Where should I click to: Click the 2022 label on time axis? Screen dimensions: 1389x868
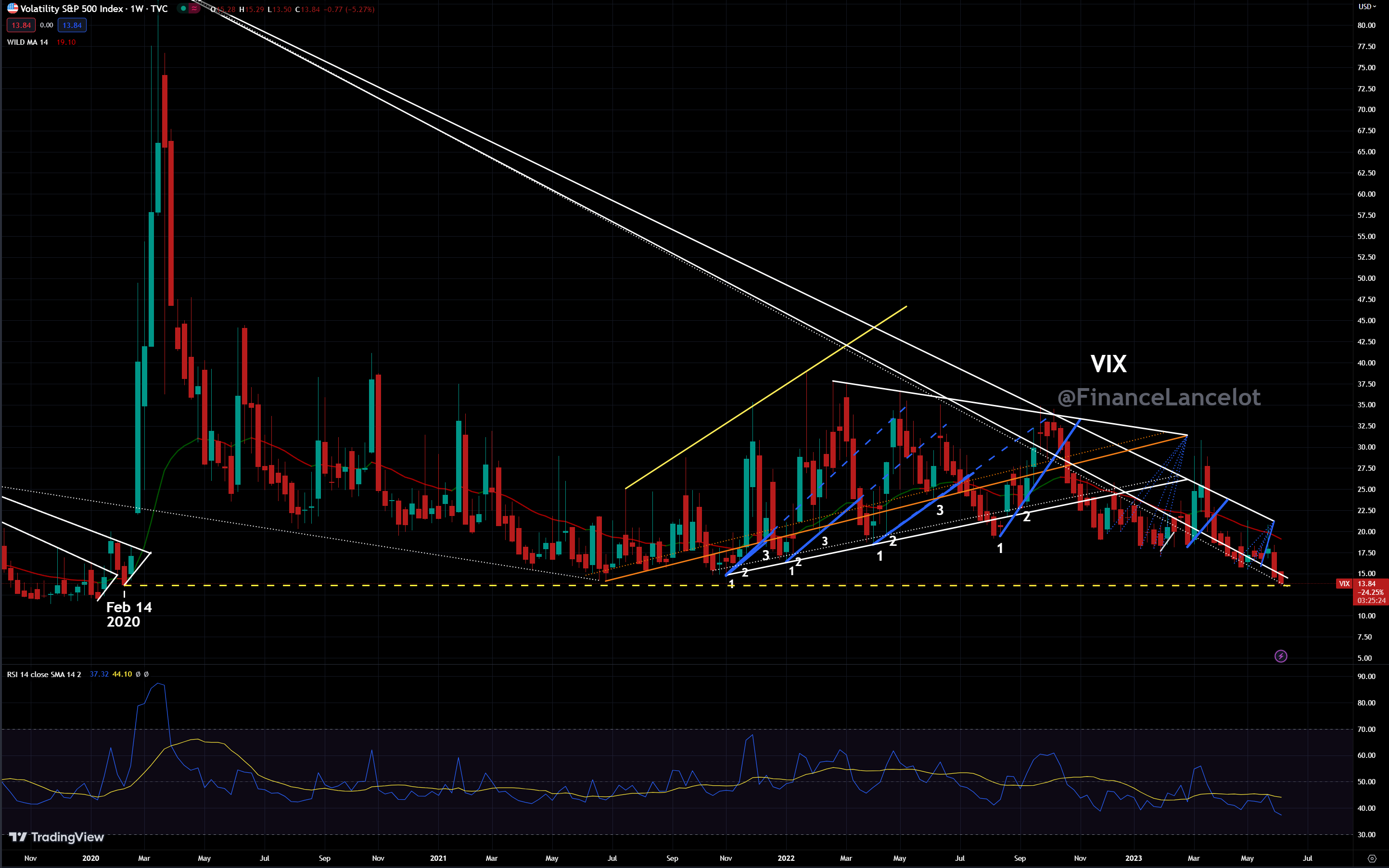(x=786, y=858)
